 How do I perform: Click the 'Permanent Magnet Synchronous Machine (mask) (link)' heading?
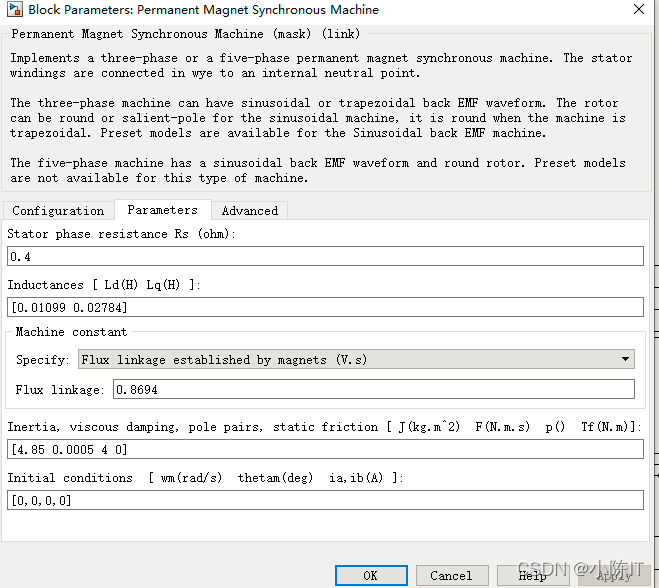[x=185, y=34]
